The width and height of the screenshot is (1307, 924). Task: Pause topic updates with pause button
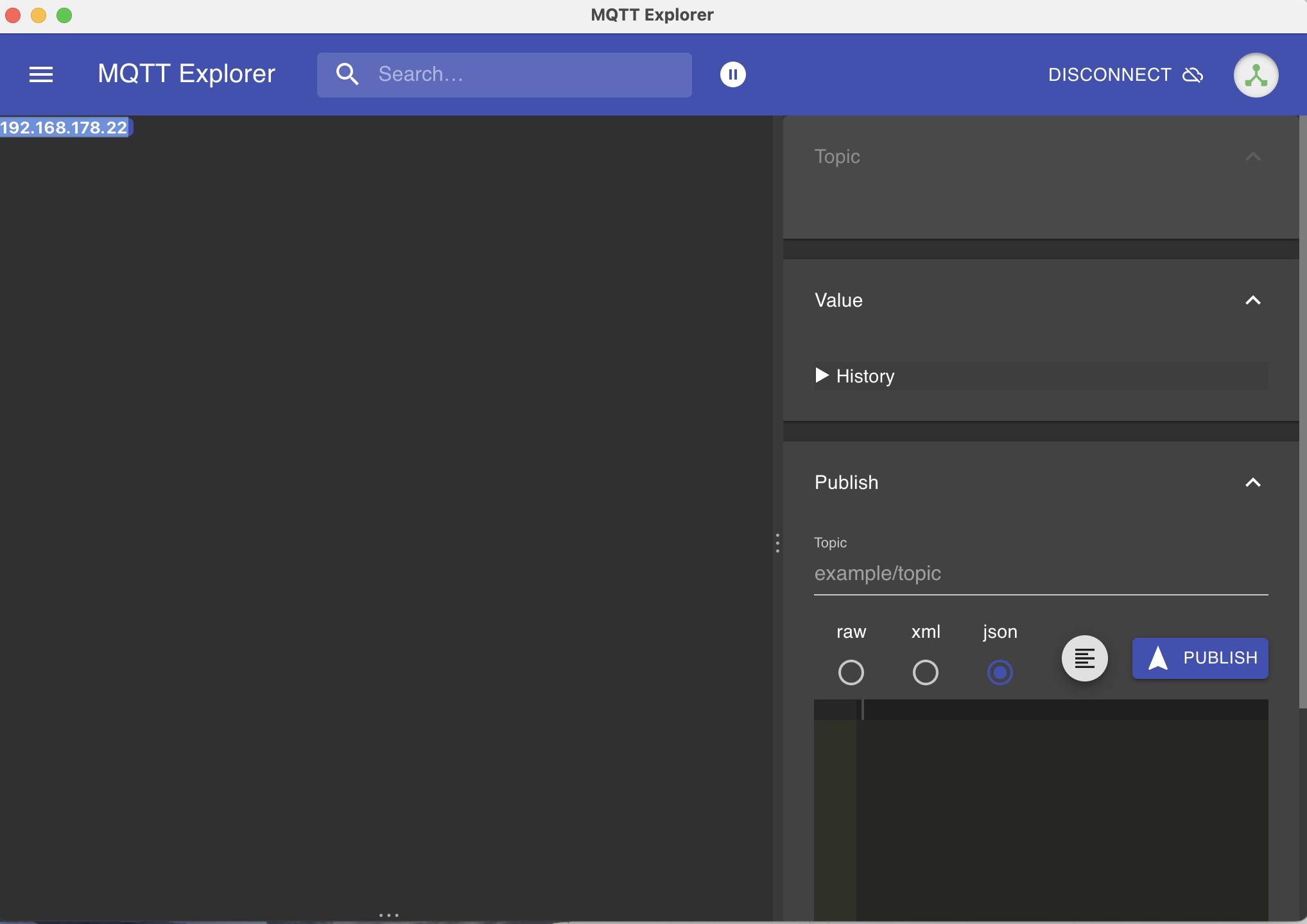point(732,74)
